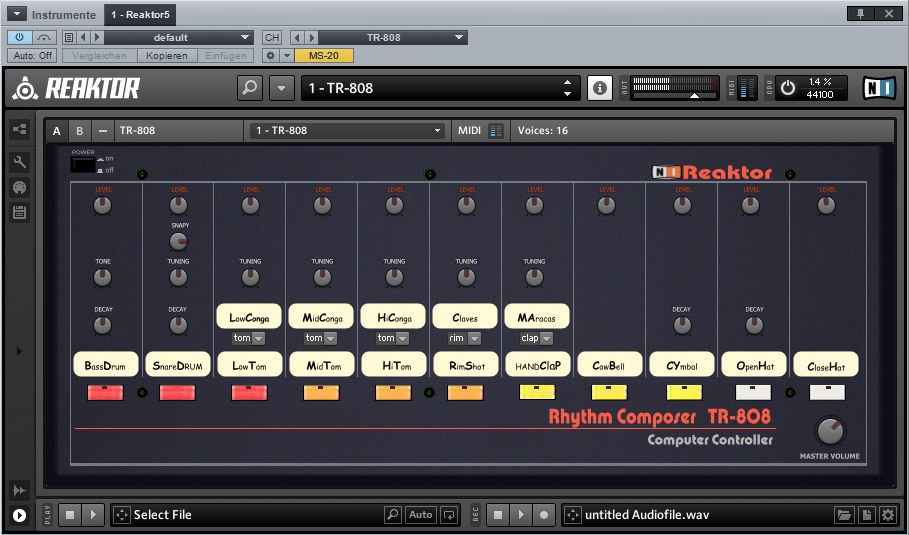Click the Select File target icon

coord(122,515)
